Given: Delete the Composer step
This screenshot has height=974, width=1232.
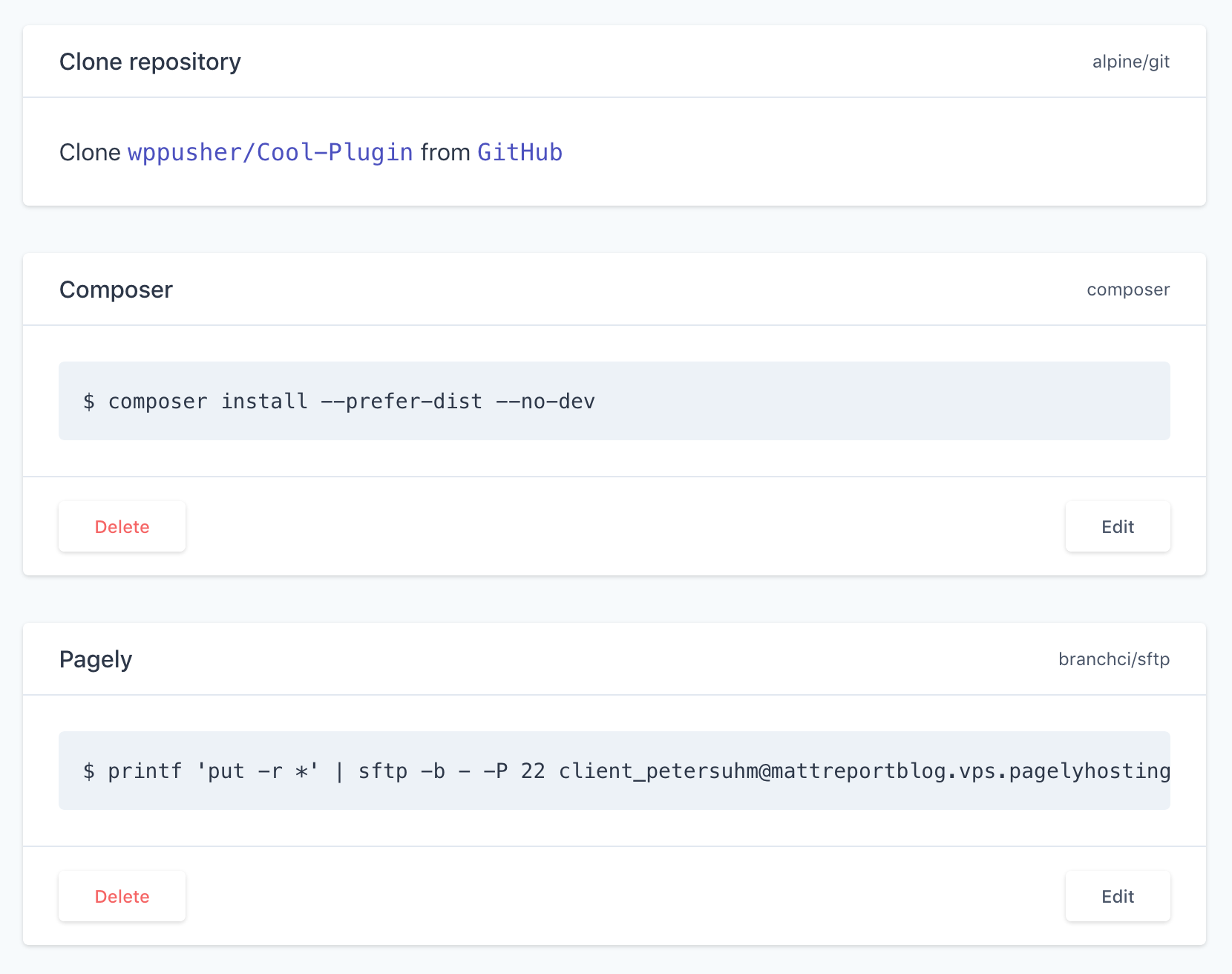Looking at the screenshot, I should (x=122, y=526).
